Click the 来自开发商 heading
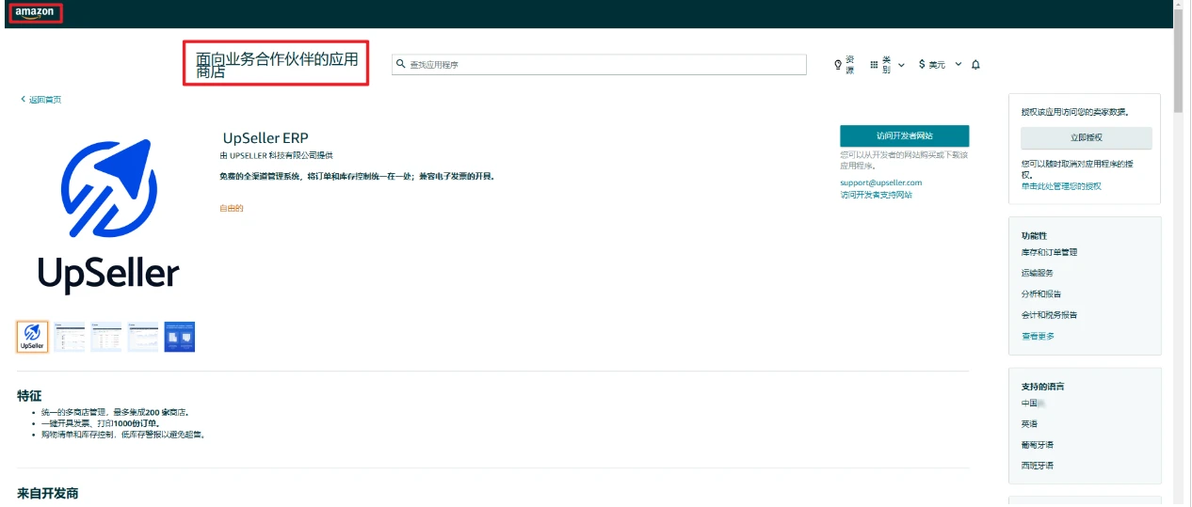 click(47, 493)
